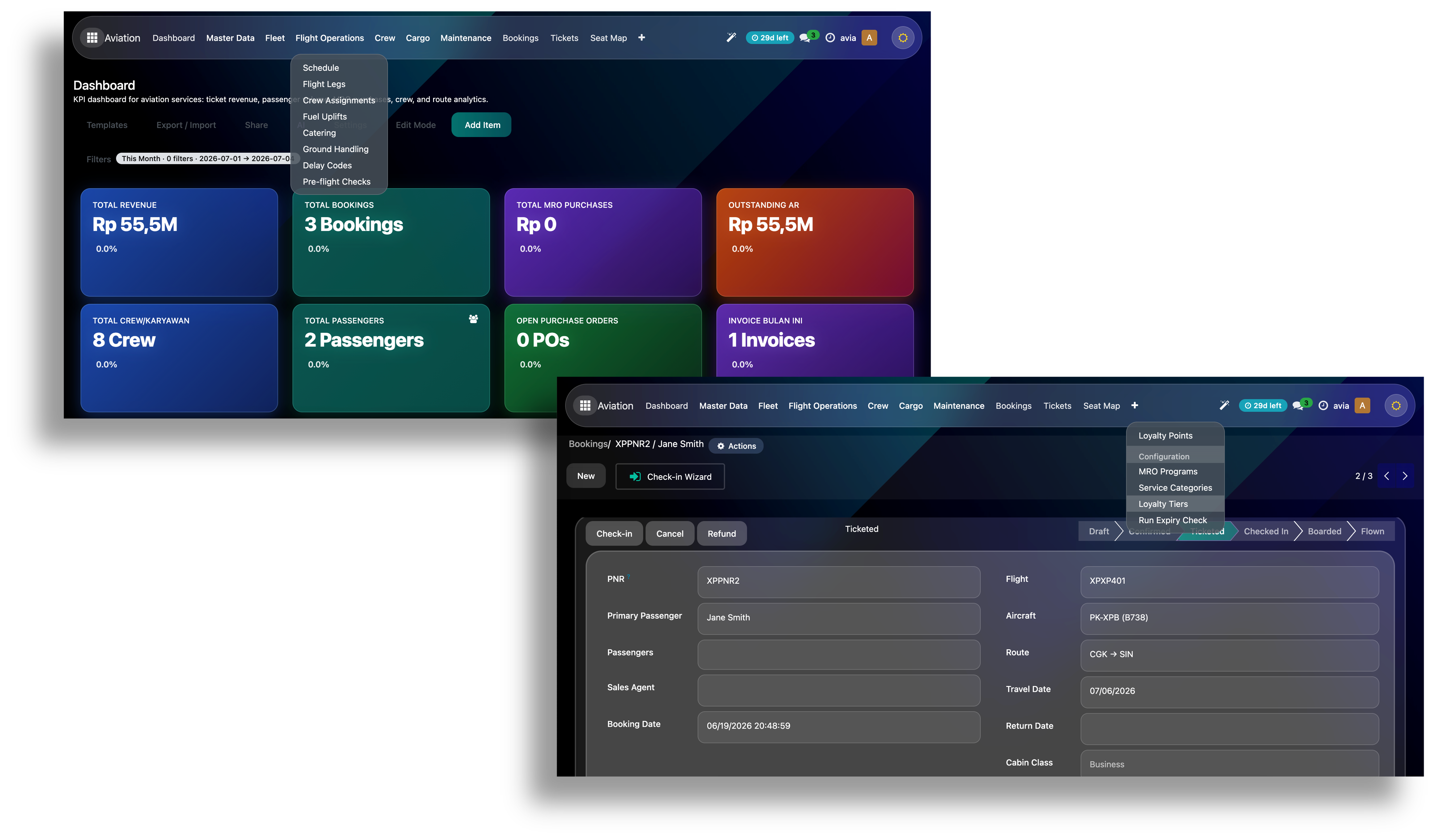
Task: Select Fuel Uplifts menu entry
Action: [x=325, y=117]
